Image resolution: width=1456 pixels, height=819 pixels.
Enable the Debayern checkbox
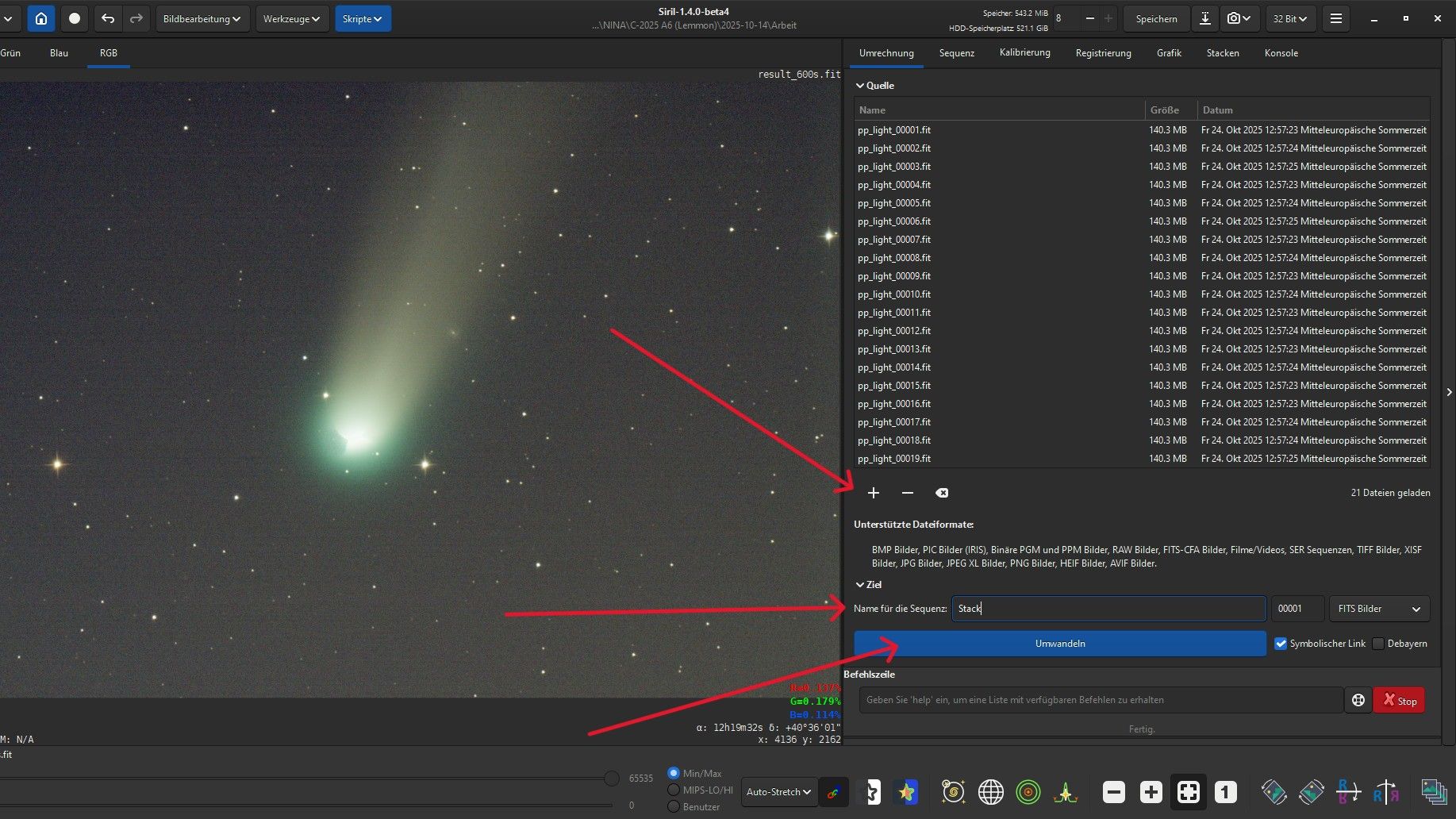coord(1378,644)
